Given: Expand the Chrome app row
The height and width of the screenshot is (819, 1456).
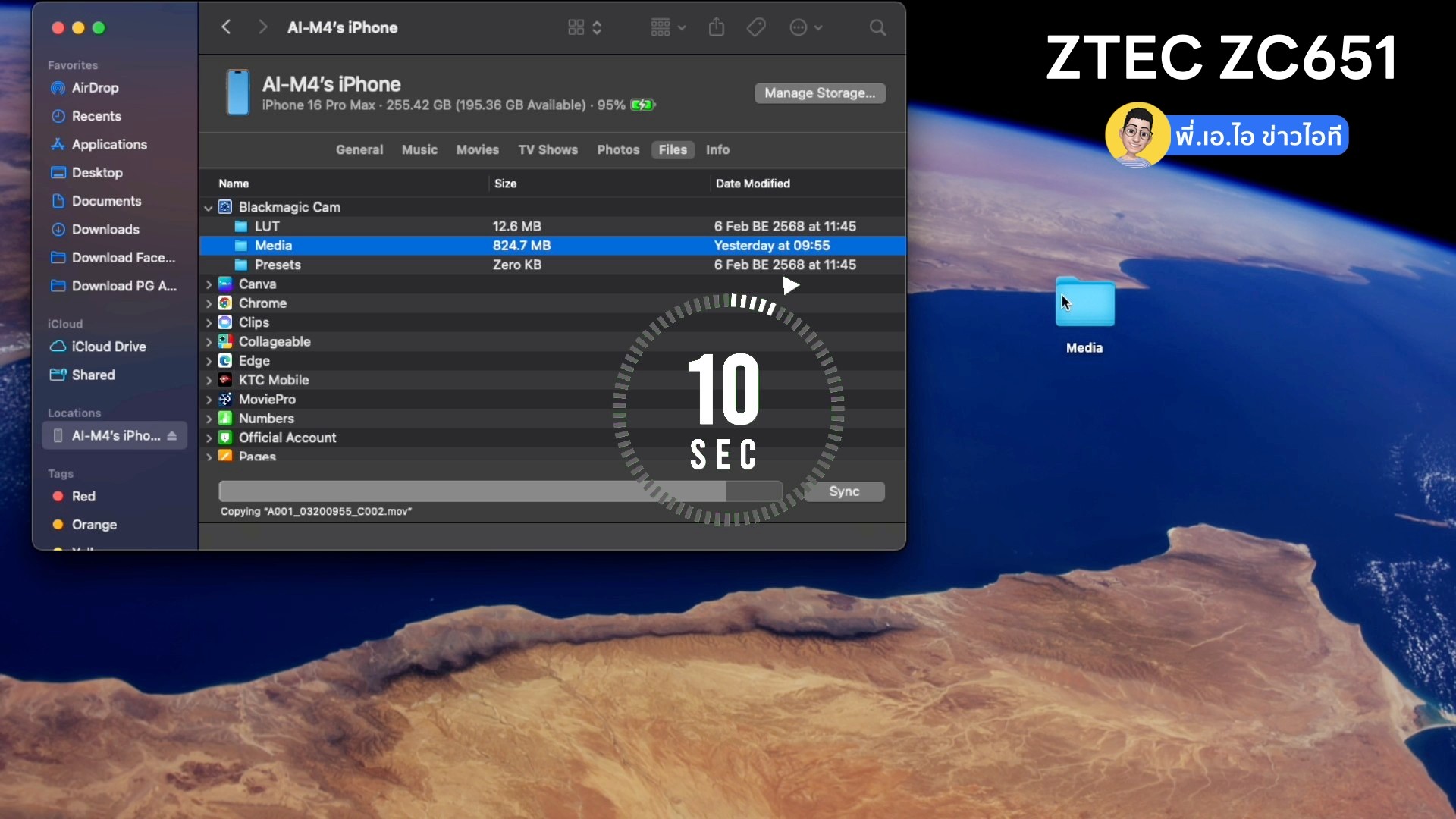Looking at the screenshot, I should coord(209,303).
